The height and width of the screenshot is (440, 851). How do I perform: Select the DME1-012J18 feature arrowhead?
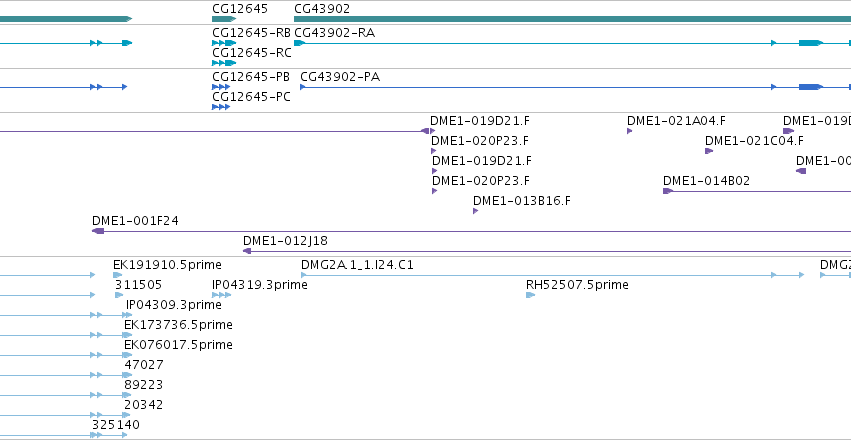247,251
